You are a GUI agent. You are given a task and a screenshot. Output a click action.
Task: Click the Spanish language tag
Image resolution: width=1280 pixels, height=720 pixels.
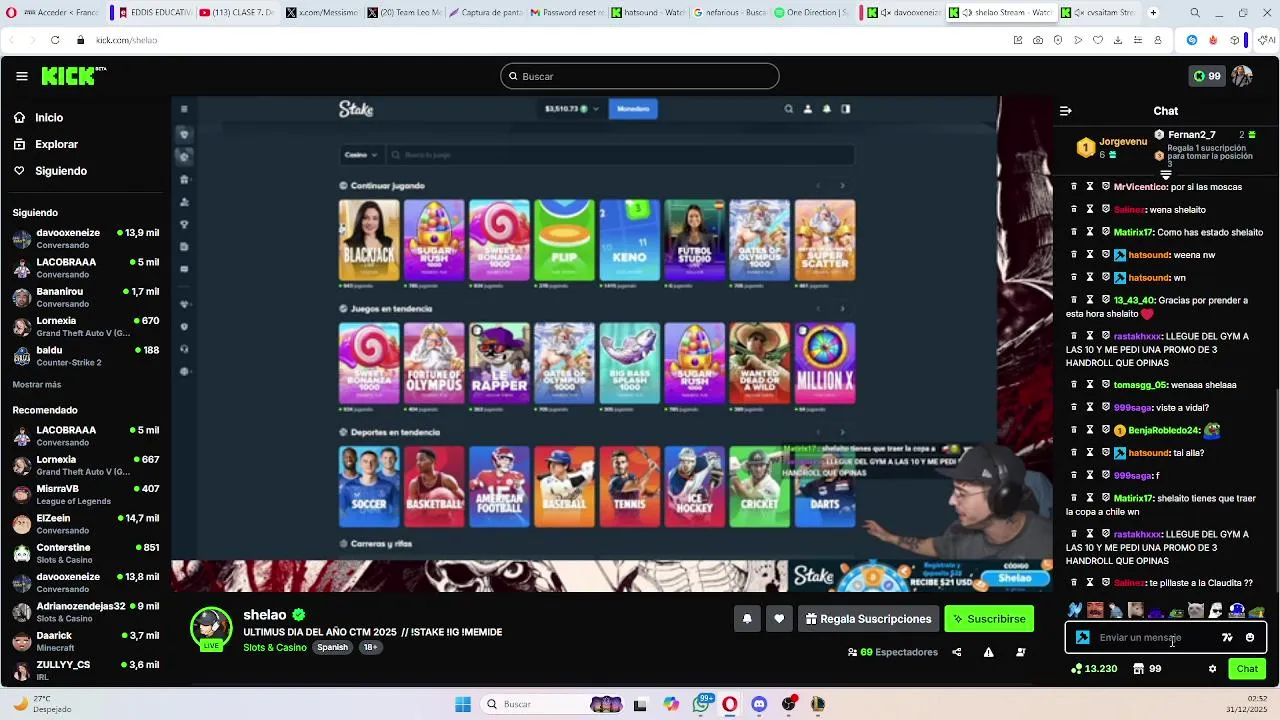coord(332,648)
